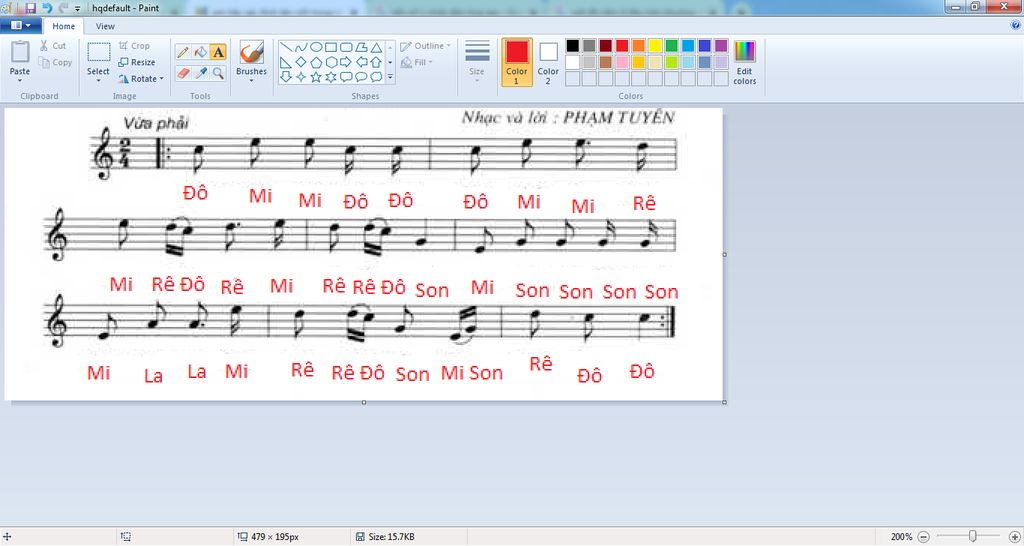Pick the purple color swatch
1024x546 pixels.
coord(721,46)
